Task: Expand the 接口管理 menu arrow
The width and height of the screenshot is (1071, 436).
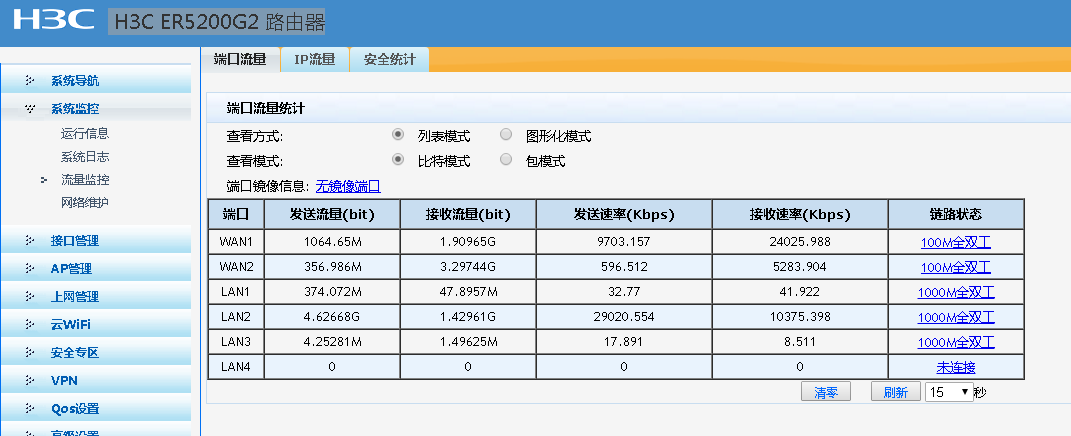Action: [29, 241]
